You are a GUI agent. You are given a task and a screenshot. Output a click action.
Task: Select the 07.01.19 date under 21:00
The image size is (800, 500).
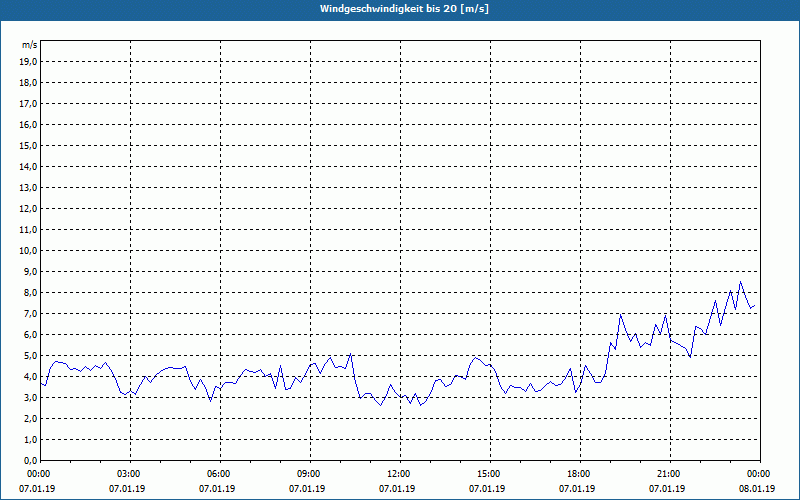coord(667,488)
